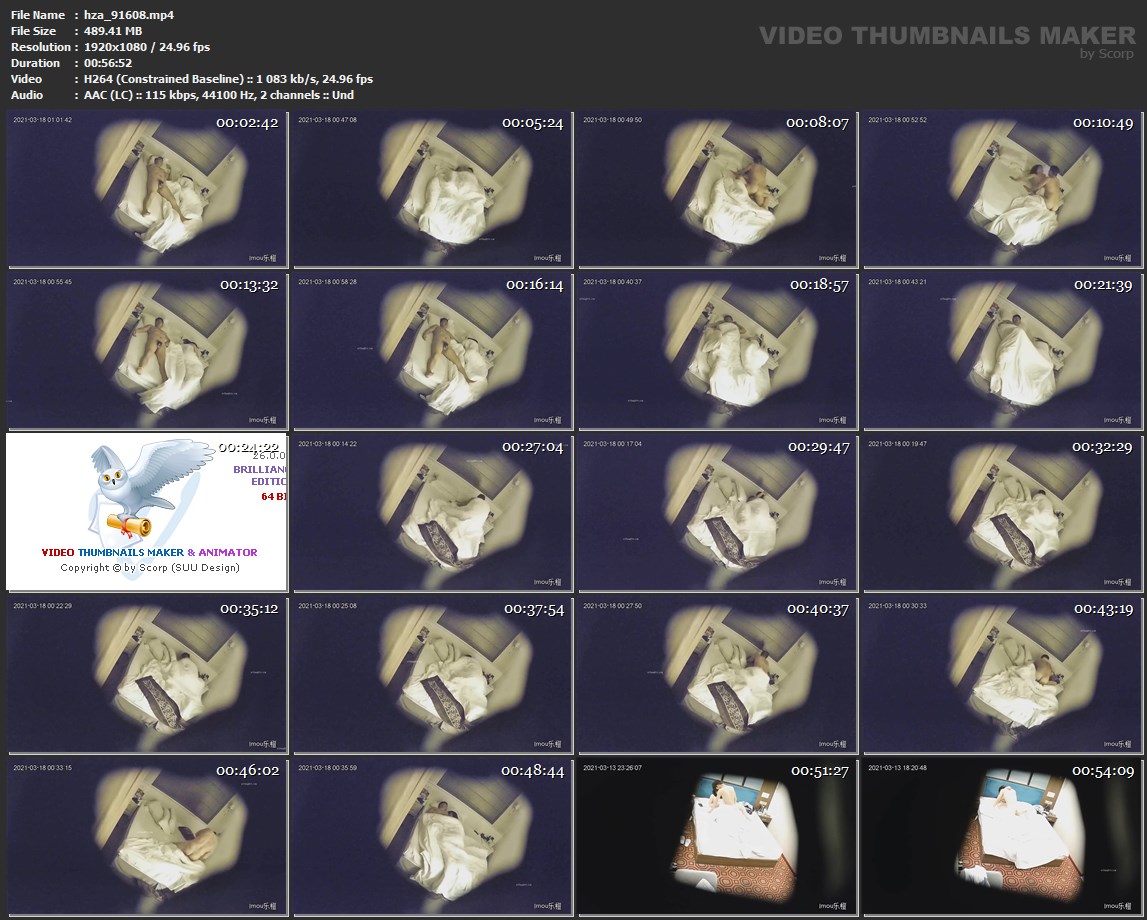The width and height of the screenshot is (1147, 920).
Task: Pick the frame at 00:32:29
Action: pos(1002,513)
